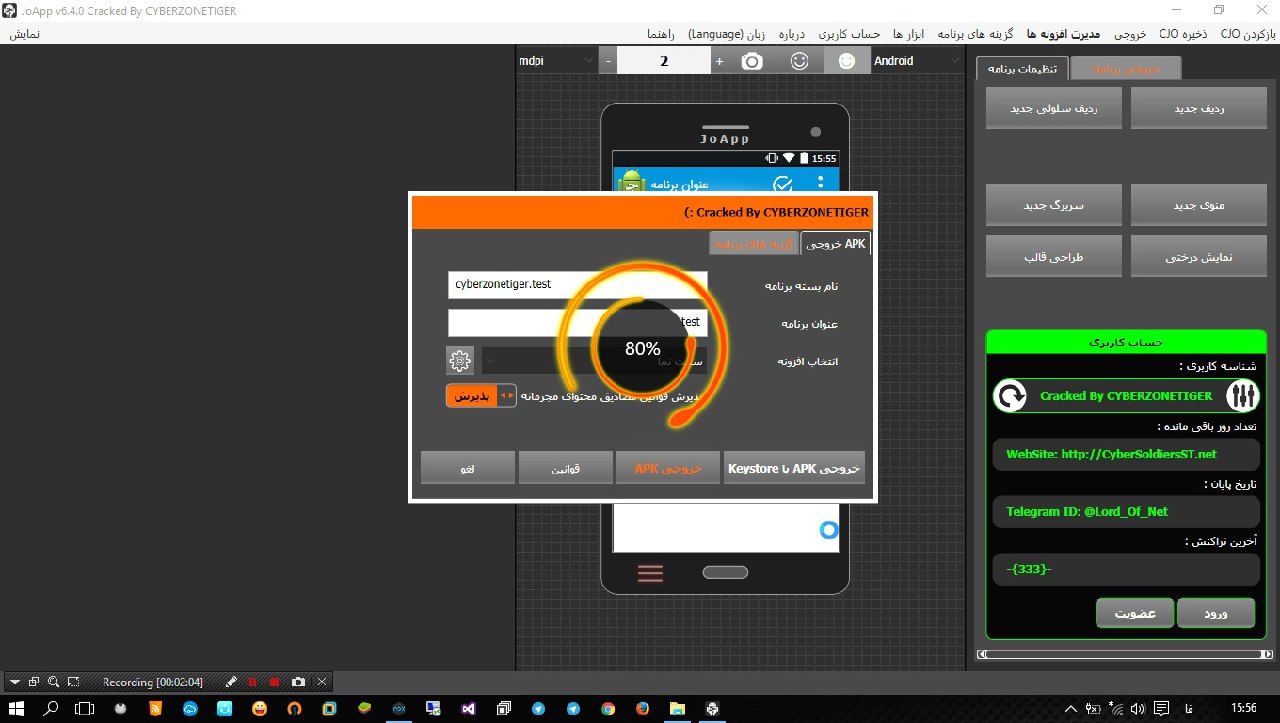Open the Android platform dropdown
This screenshot has width=1280, height=723.
917,61
